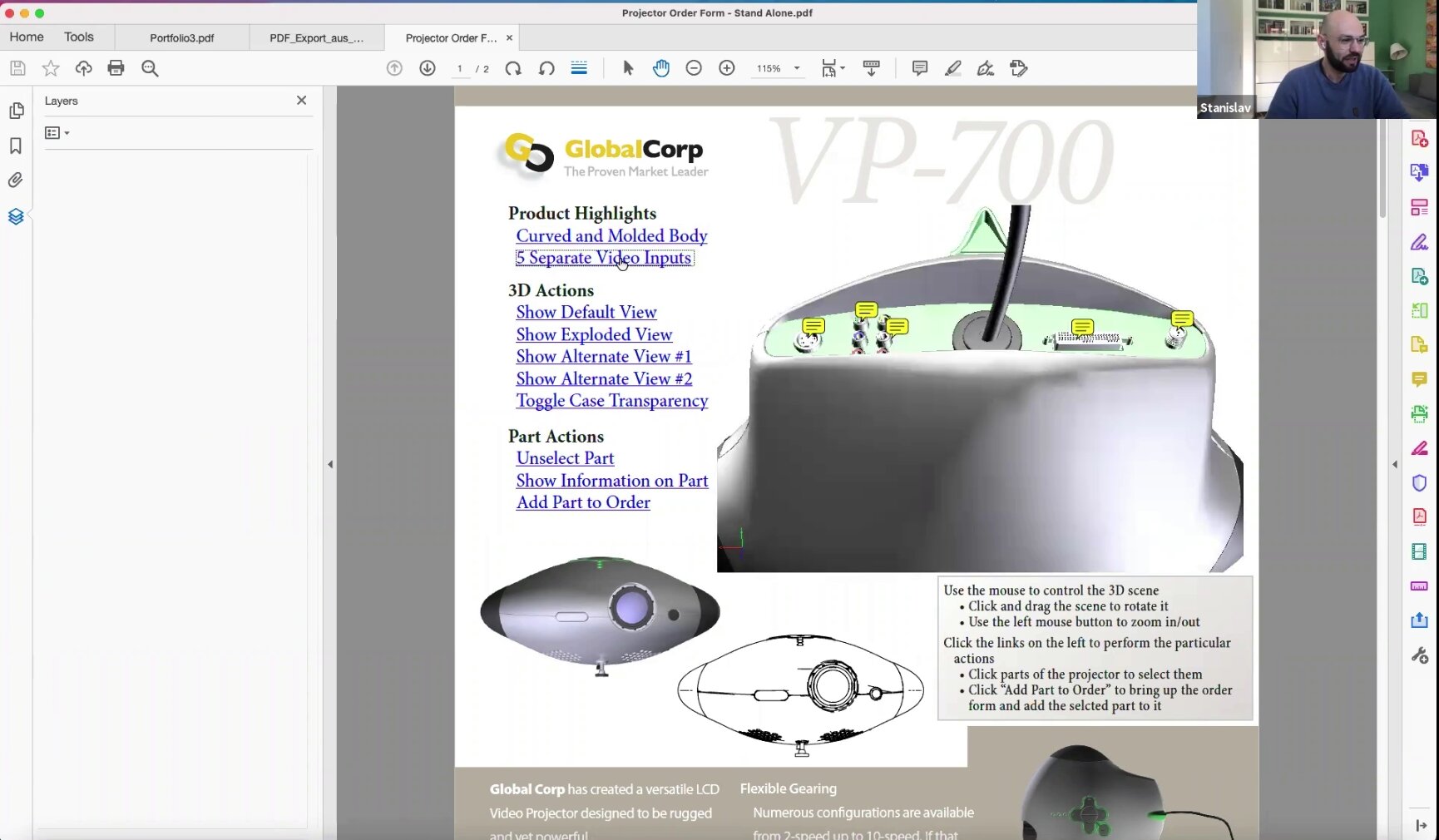Print the document via the printer icon
1439x840 pixels.
pyautogui.click(x=116, y=68)
